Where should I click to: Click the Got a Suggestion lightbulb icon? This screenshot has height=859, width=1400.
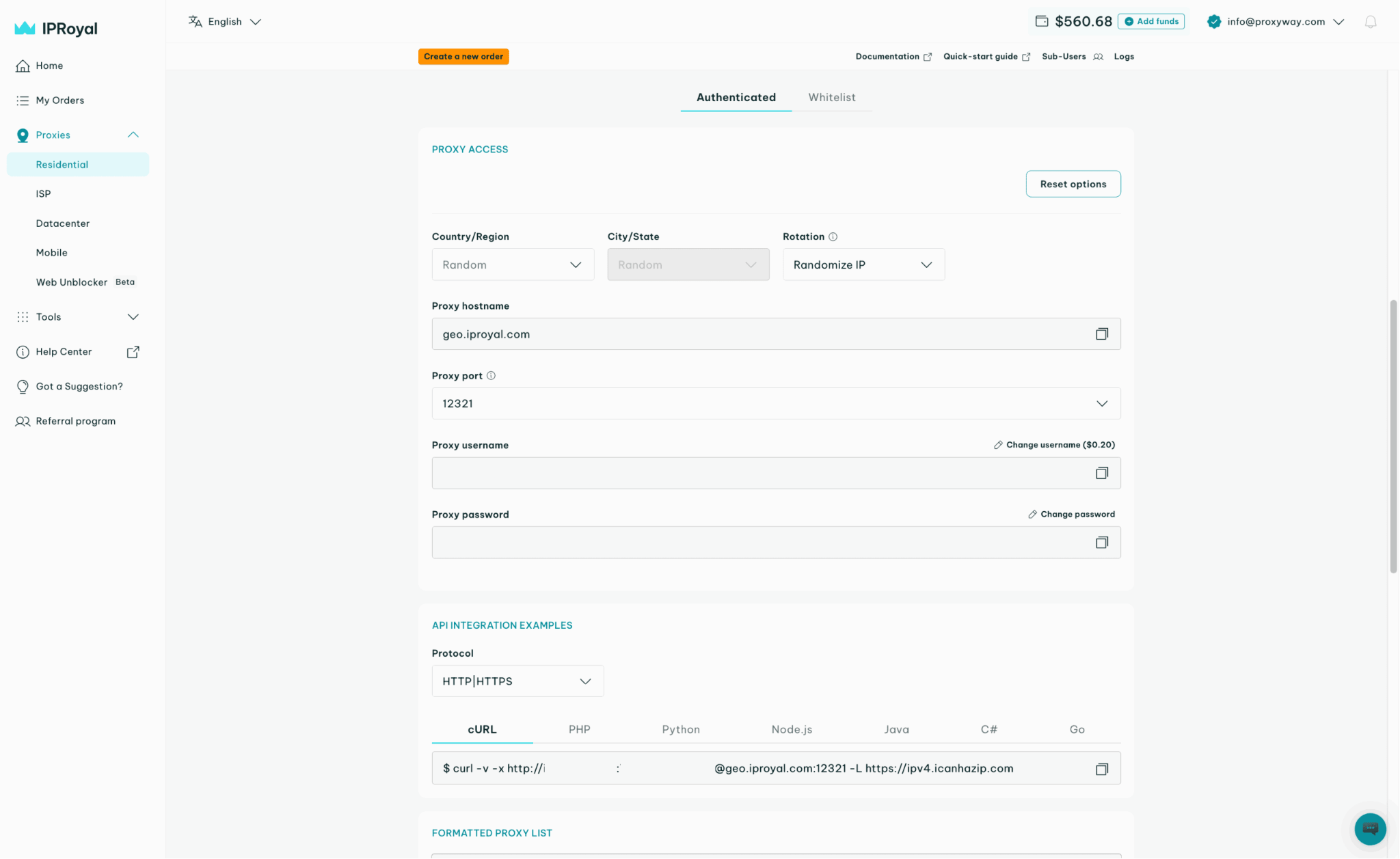point(23,387)
